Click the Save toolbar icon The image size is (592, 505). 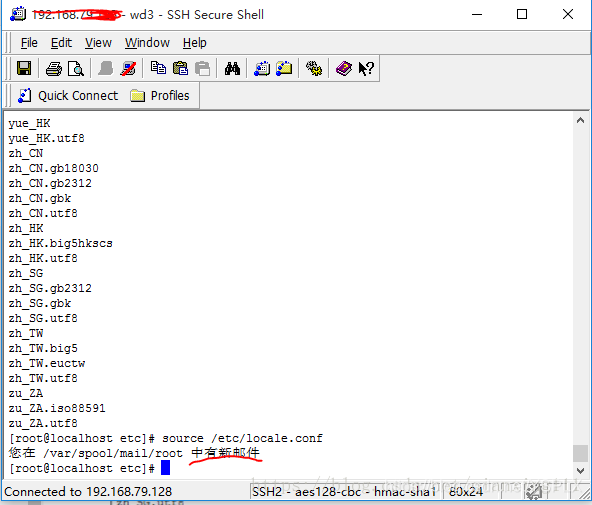pos(24,68)
